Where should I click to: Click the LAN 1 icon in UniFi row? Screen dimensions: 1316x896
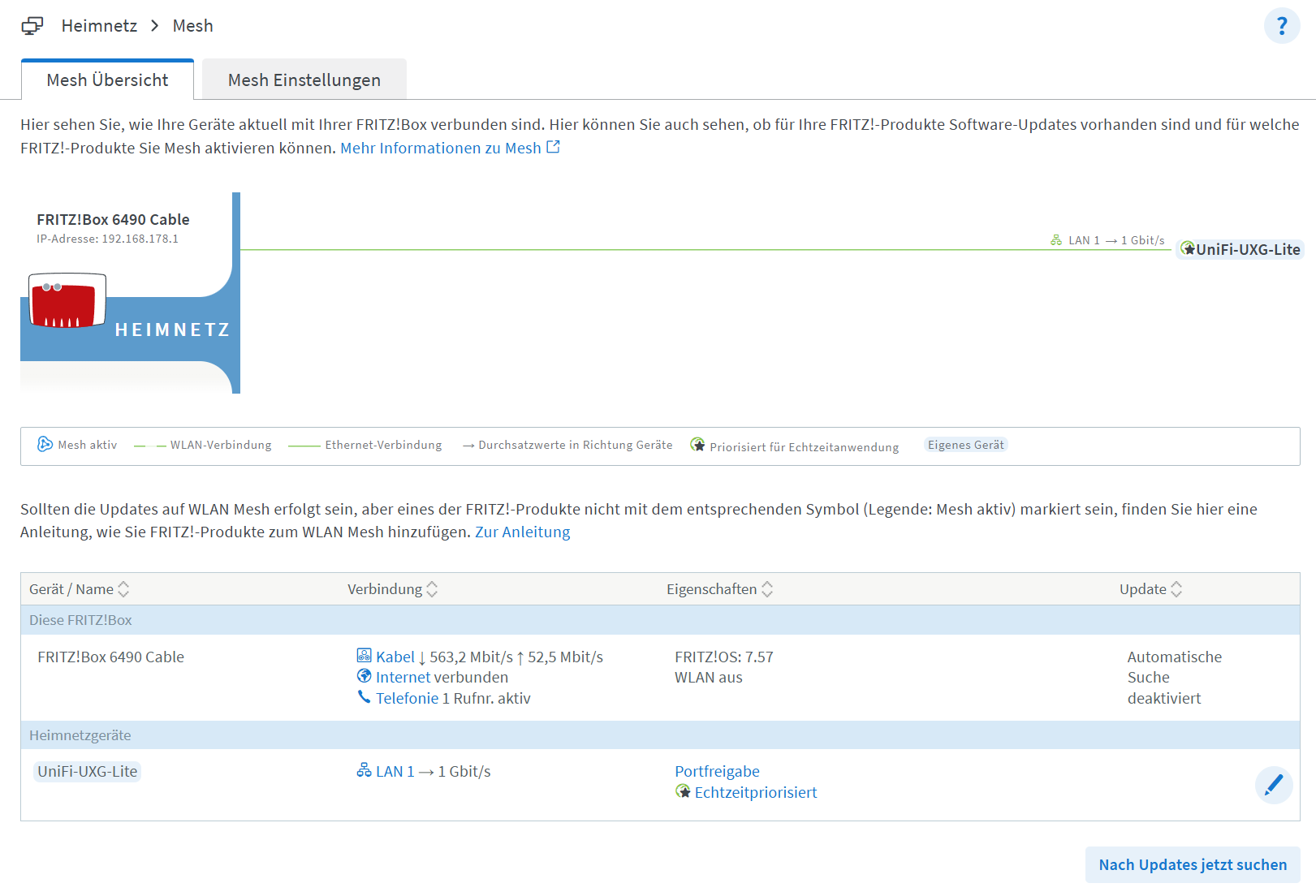364,770
